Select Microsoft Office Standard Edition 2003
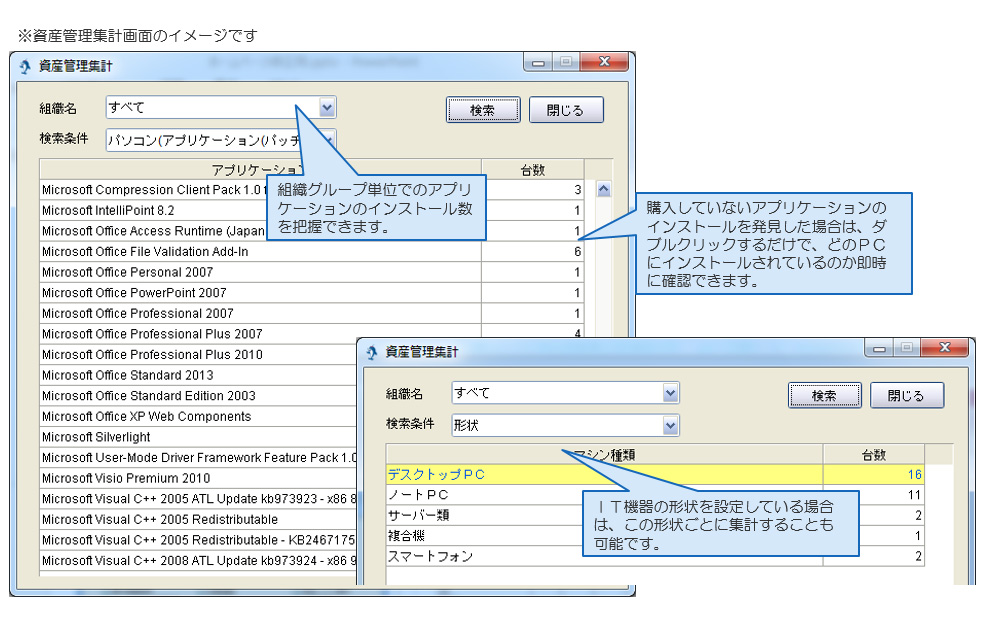985x622 pixels. click(x=199, y=396)
